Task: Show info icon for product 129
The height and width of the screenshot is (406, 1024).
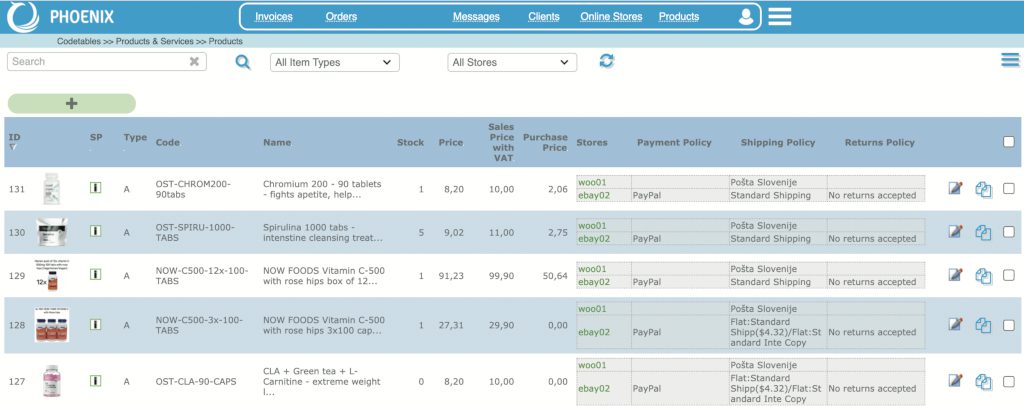Action: [x=96, y=274]
